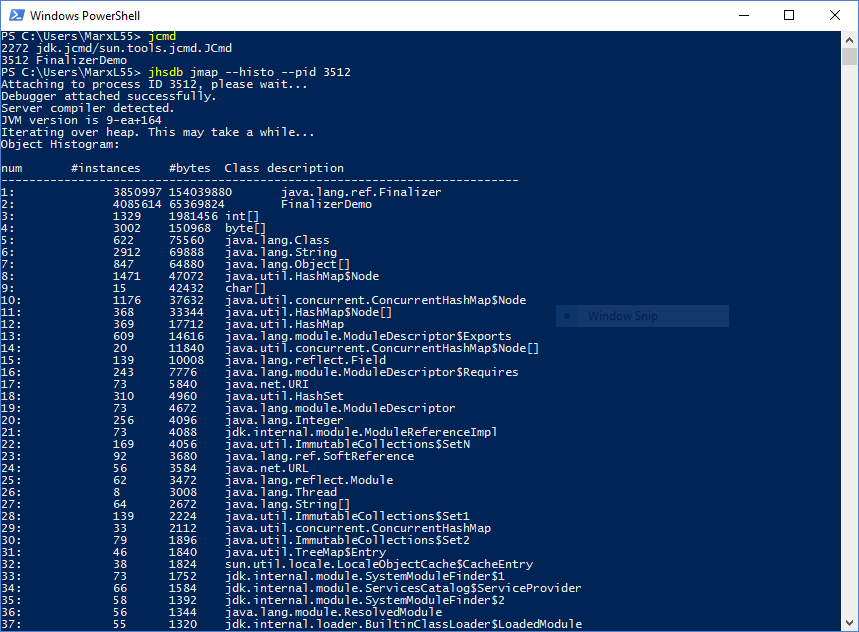859x632 pixels.
Task: Click 'java.lang.Thread' entry
Action: 280,492
